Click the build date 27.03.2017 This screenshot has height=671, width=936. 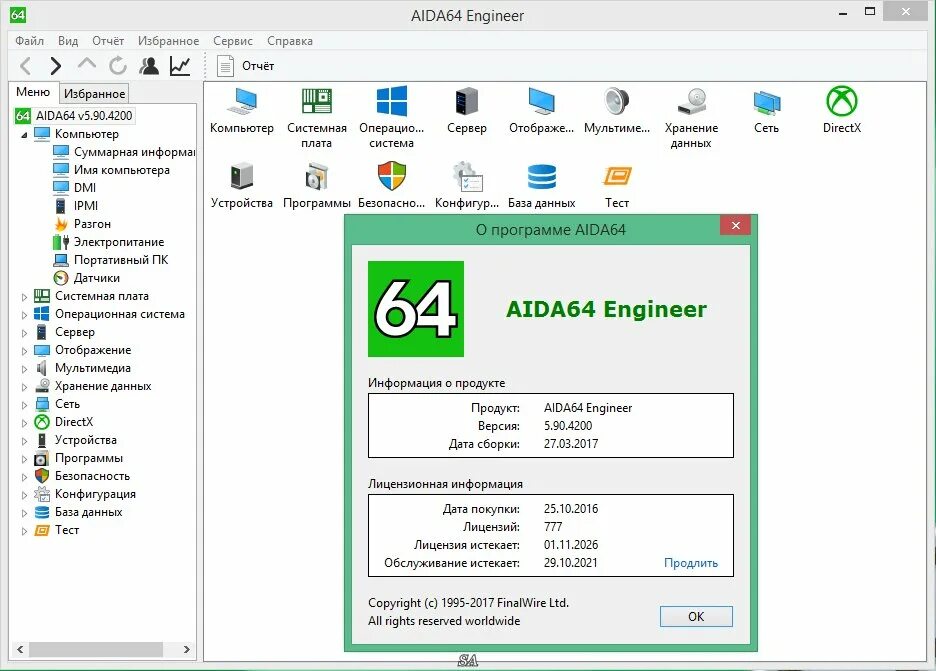pyautogui.click(x=571, y=444)
